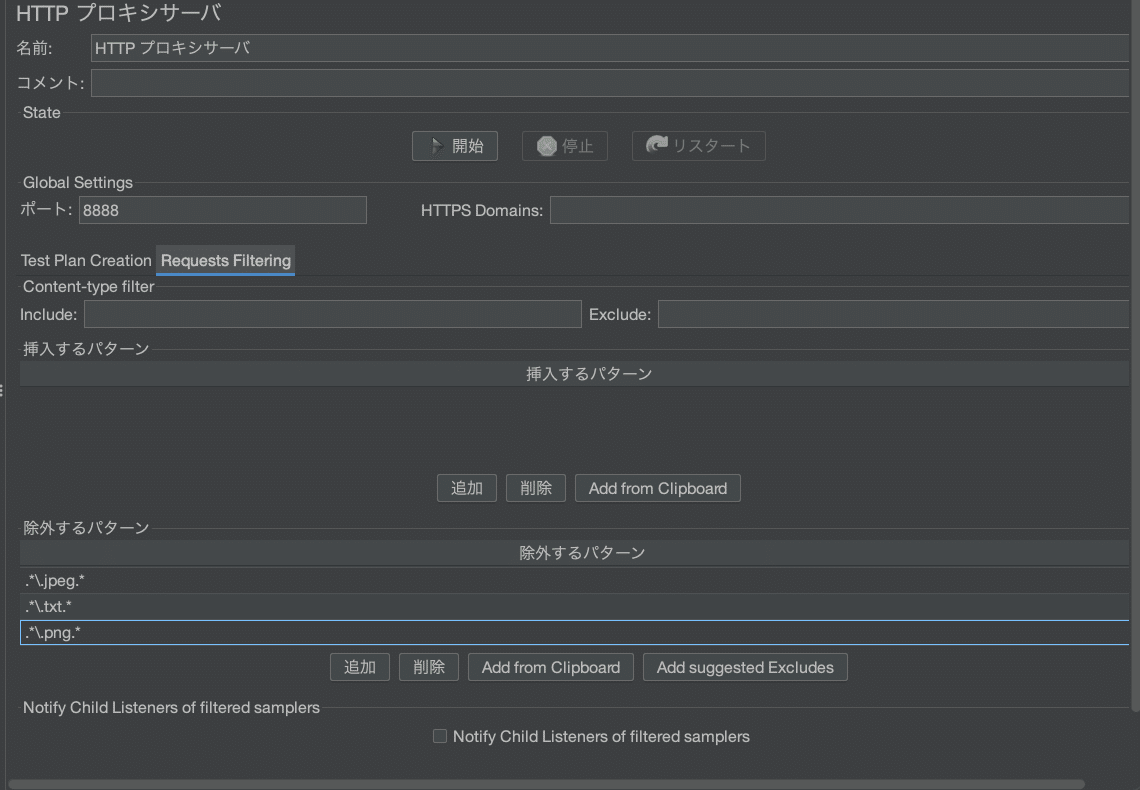
Task: Click Add from Clipboard for include patterns
Action: pos(657,488)
